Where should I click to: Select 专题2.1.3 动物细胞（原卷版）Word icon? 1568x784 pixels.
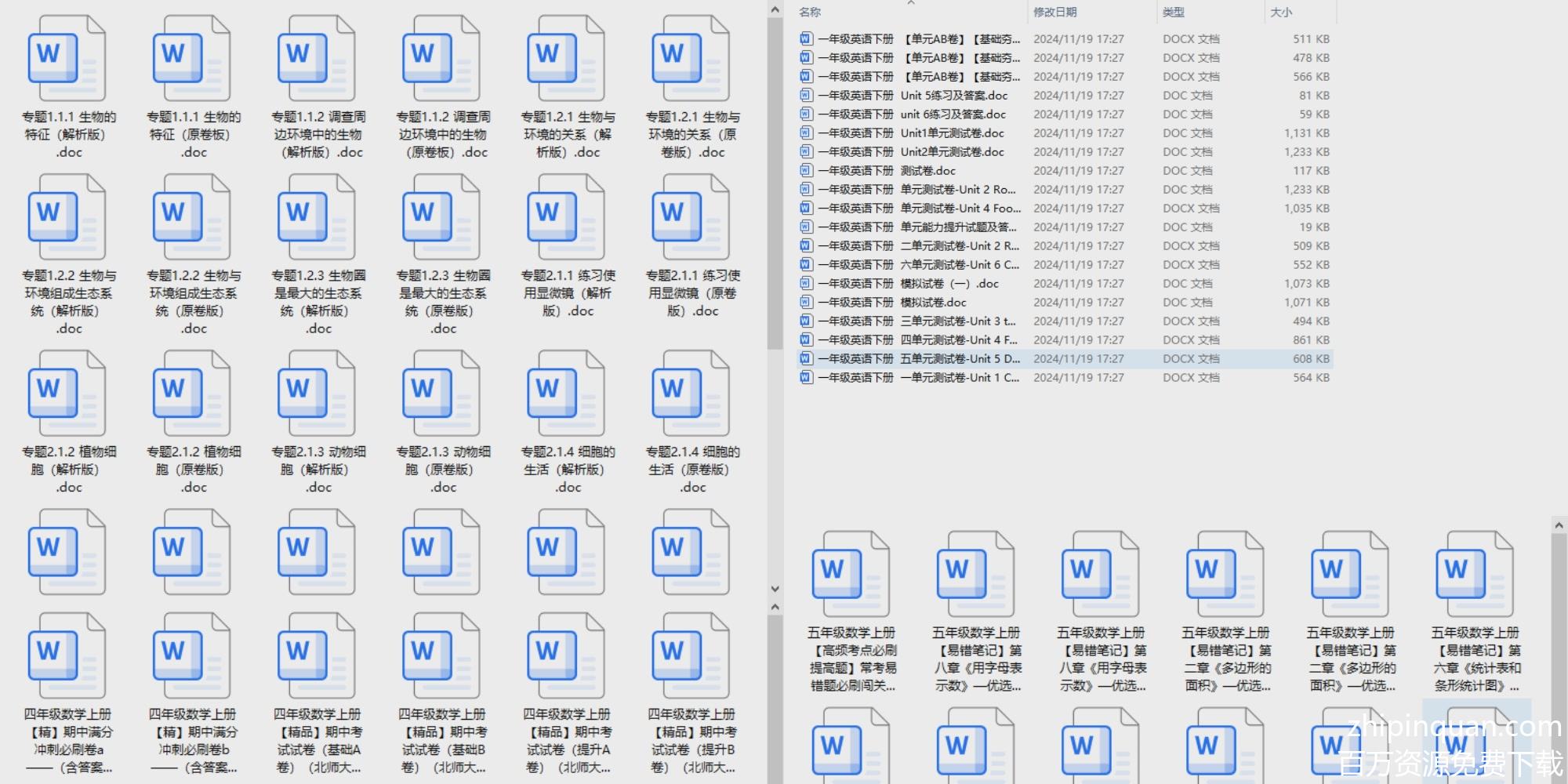click(441, 394)
